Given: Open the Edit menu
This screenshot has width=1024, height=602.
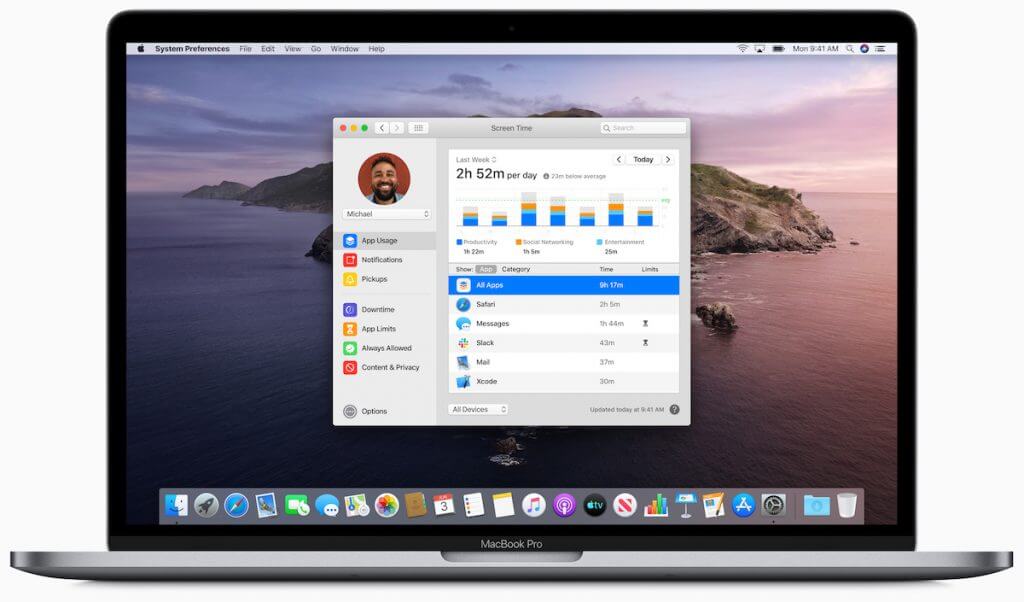Looking at the screenshot, I should [268, 49].
